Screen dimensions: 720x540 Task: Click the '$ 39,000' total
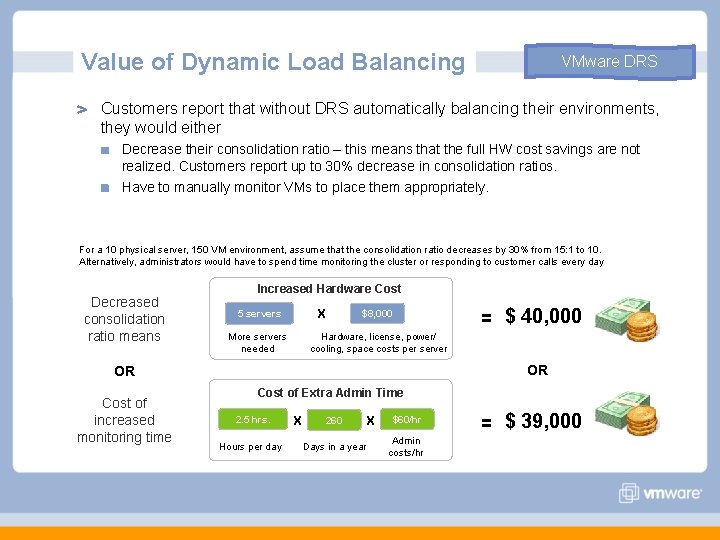543,421
